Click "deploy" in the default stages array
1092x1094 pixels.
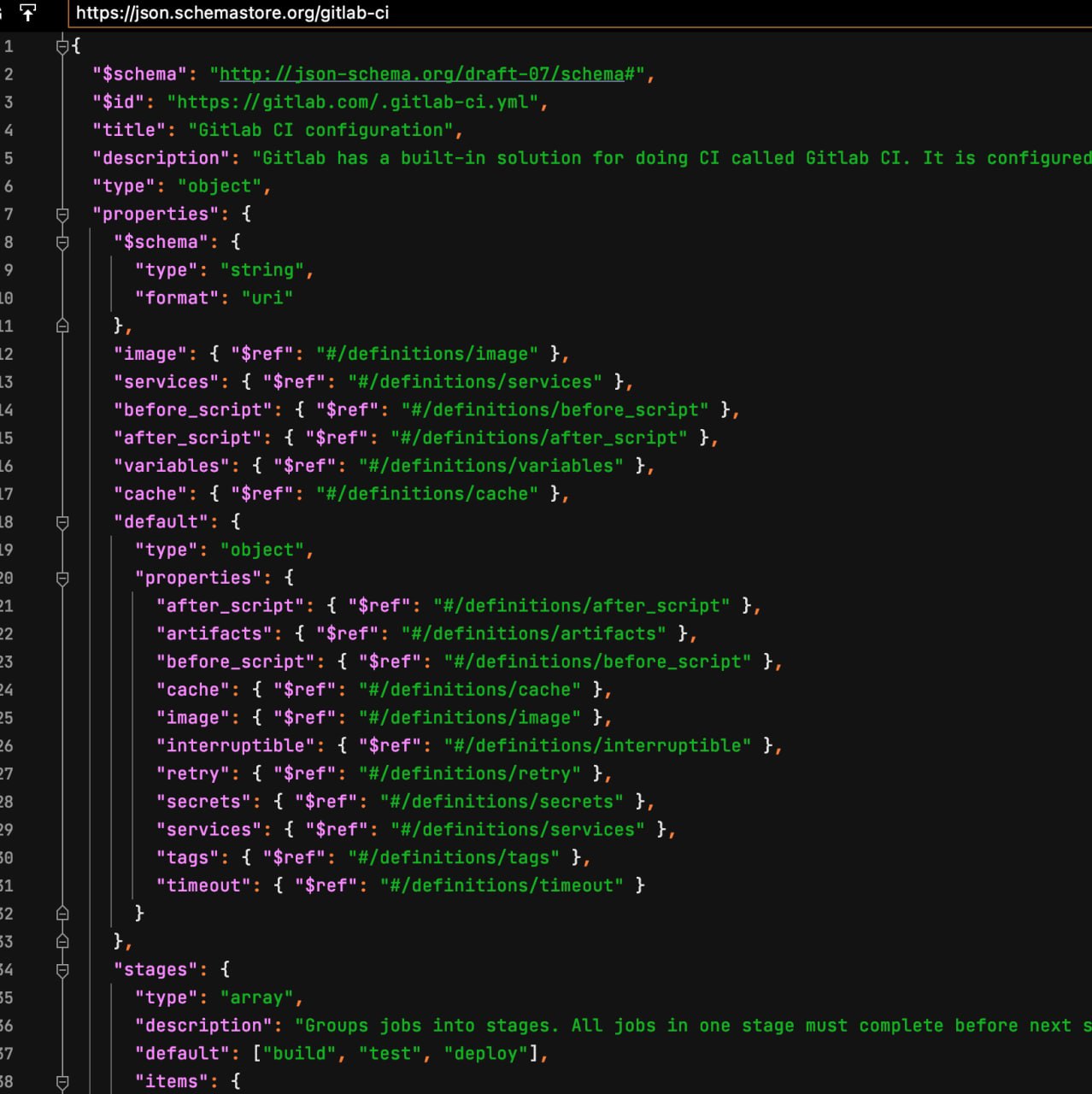coord(486,1053)
